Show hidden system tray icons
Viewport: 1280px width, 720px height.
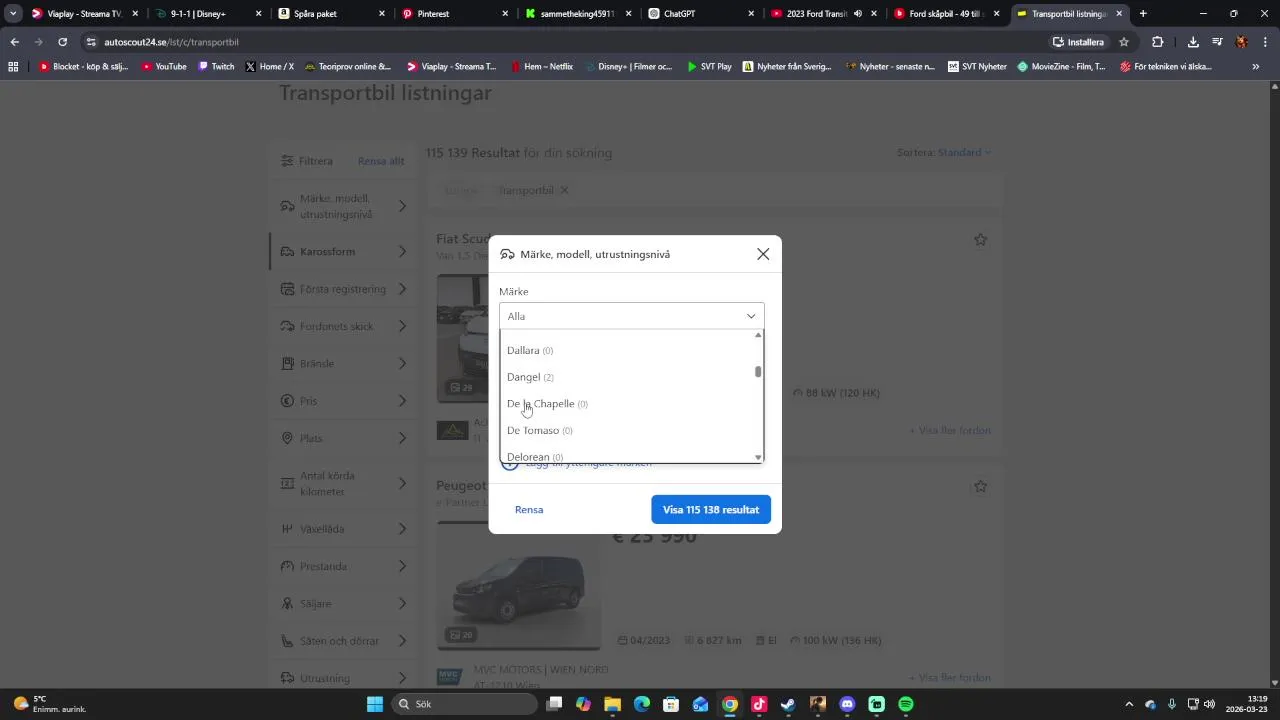pyautogui.click(x=1129, y=704)
